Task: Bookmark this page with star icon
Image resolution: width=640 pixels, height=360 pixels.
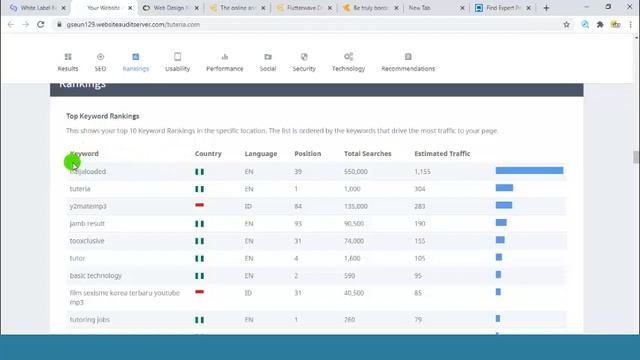Action: 567,24
